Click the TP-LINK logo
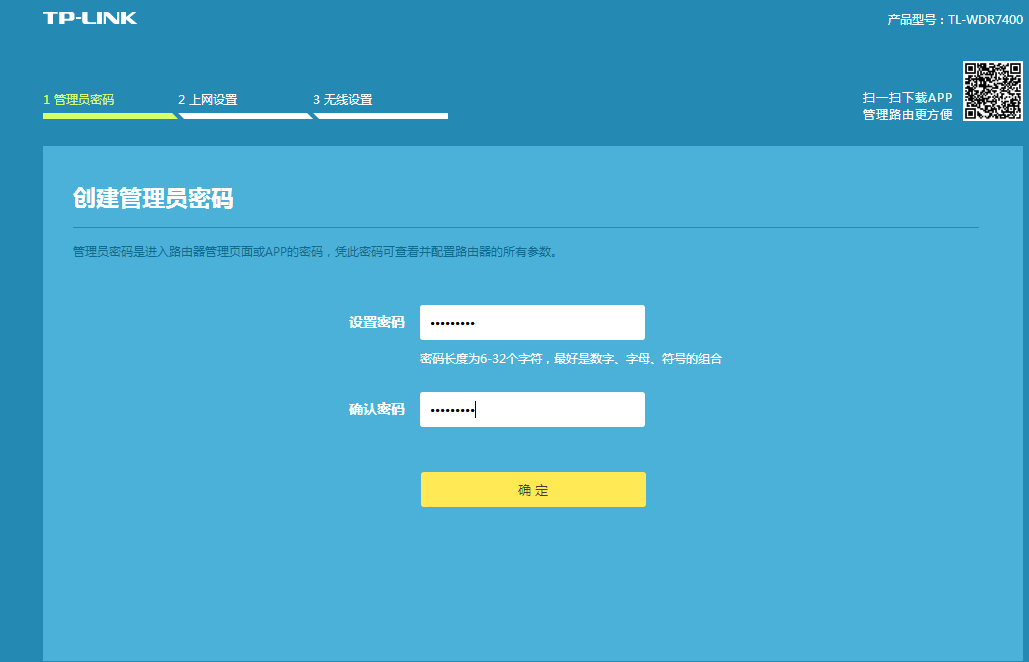 click(x=90, y=18)
